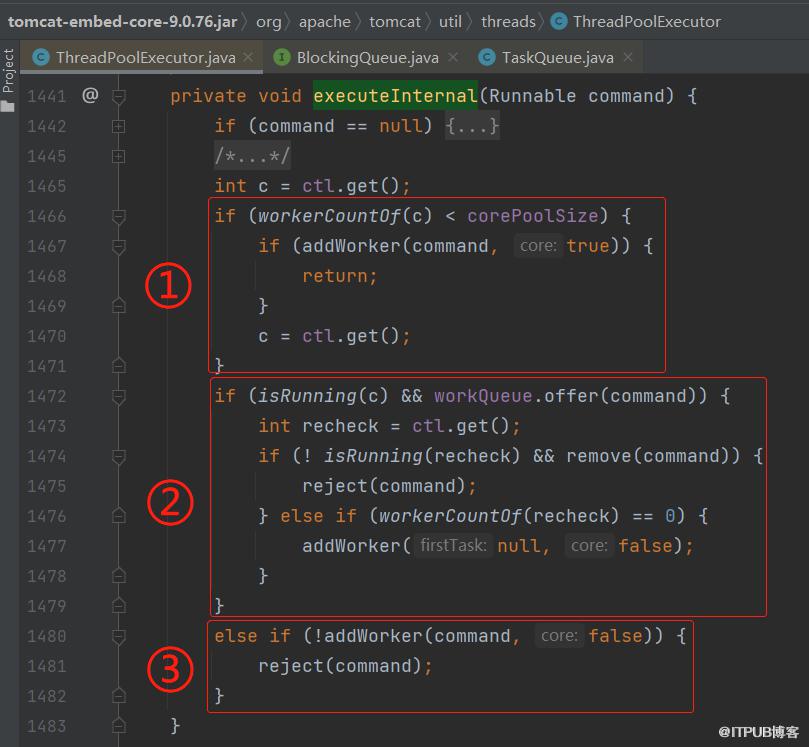Click the folded /*...*/ comment placeholder

[253, 156]
